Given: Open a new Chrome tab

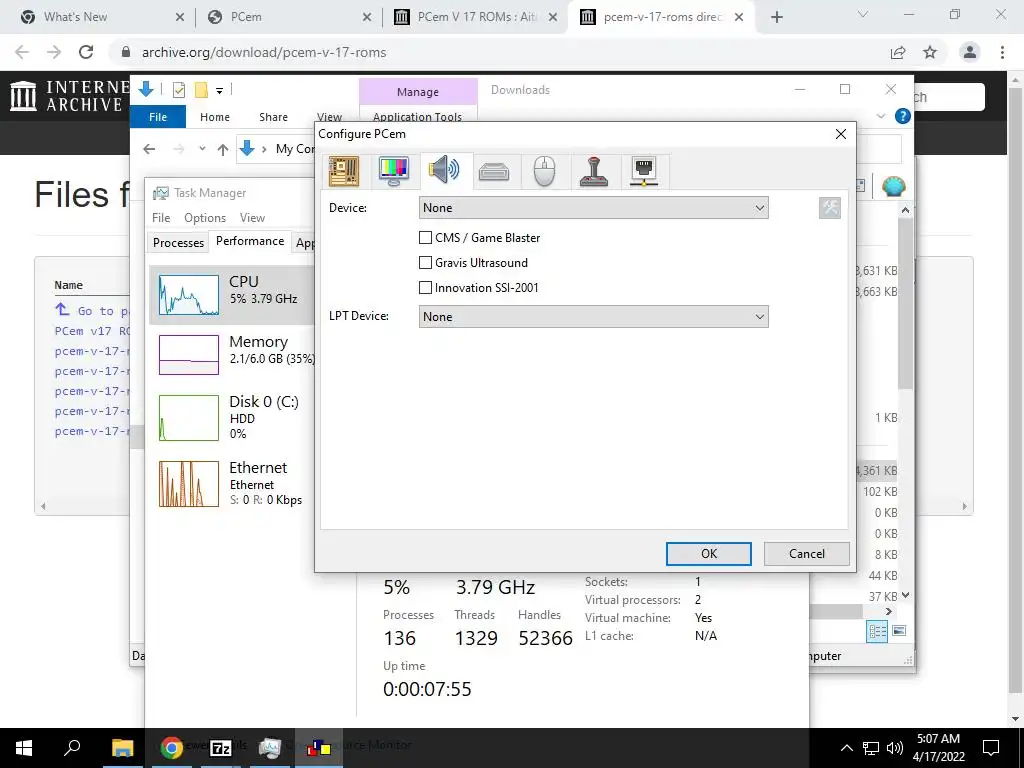Looking at the screenshot, I should coord(776,17).
